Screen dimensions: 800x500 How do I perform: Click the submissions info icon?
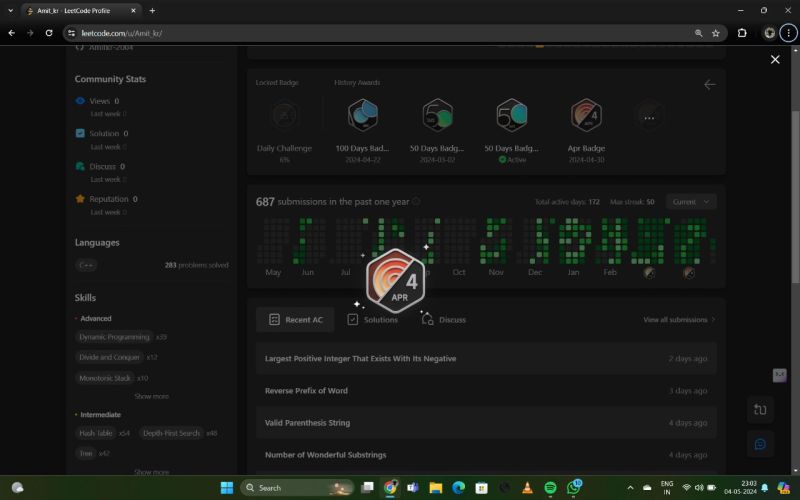click(x=416, y=202)
